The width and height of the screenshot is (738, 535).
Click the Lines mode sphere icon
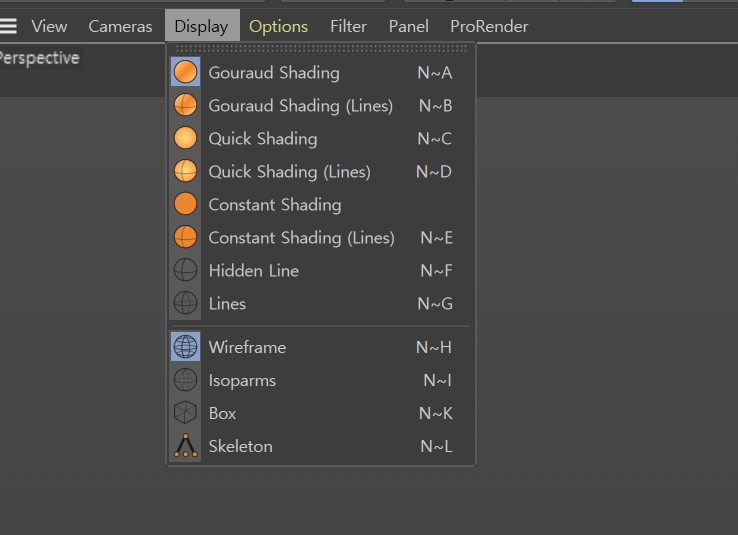tap(185, 303)
